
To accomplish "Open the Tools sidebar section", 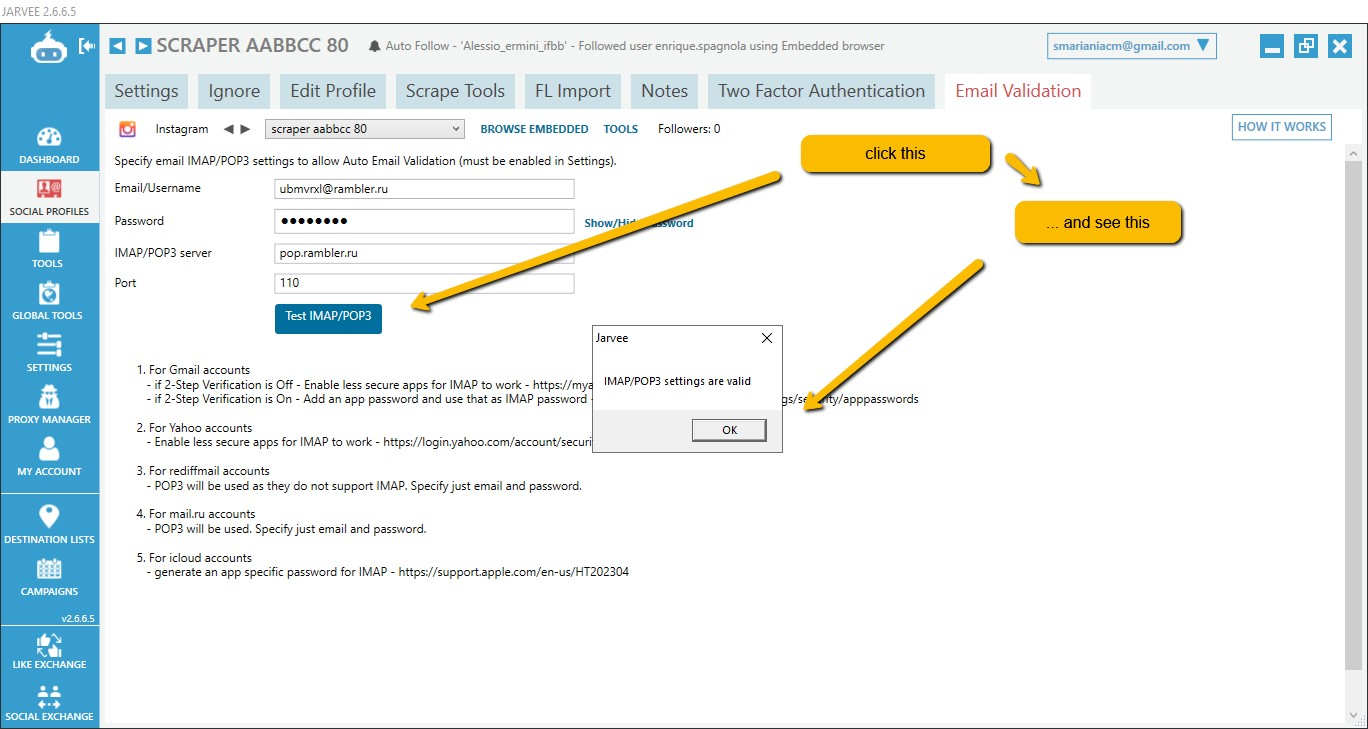I will click(49, 250).
